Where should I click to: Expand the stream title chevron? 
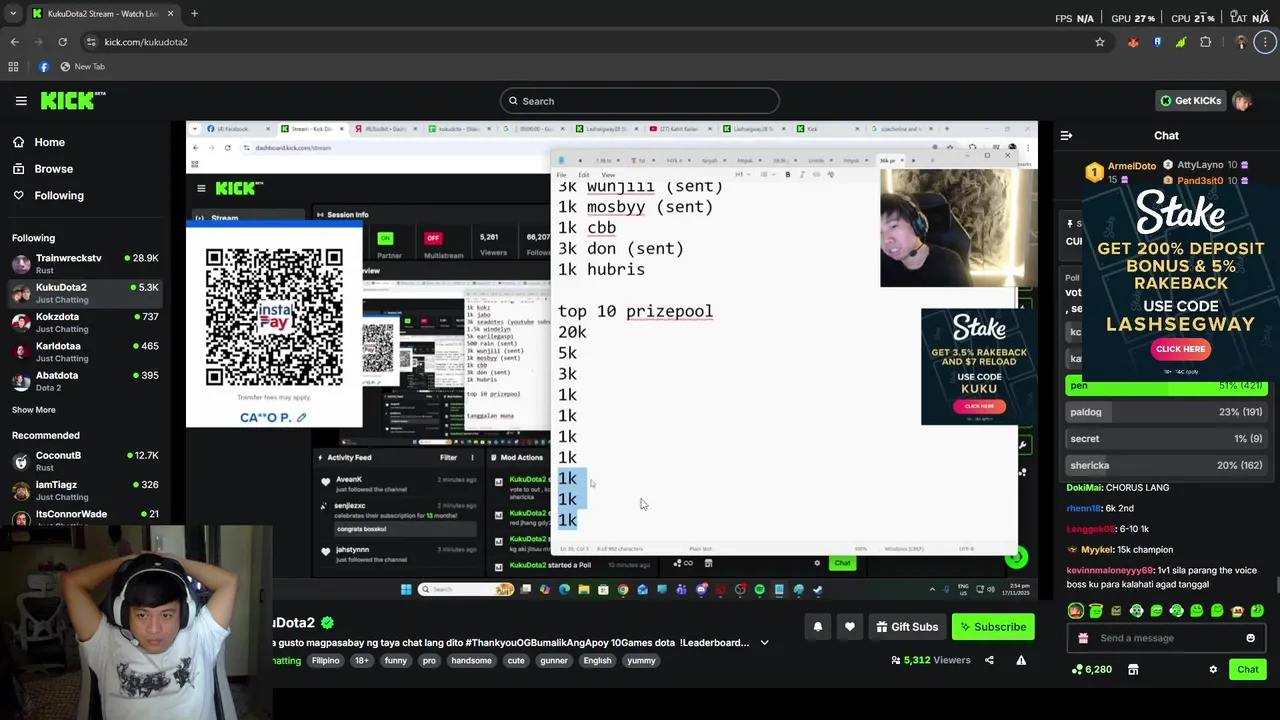pyautogui.click(x=765, y=643)
